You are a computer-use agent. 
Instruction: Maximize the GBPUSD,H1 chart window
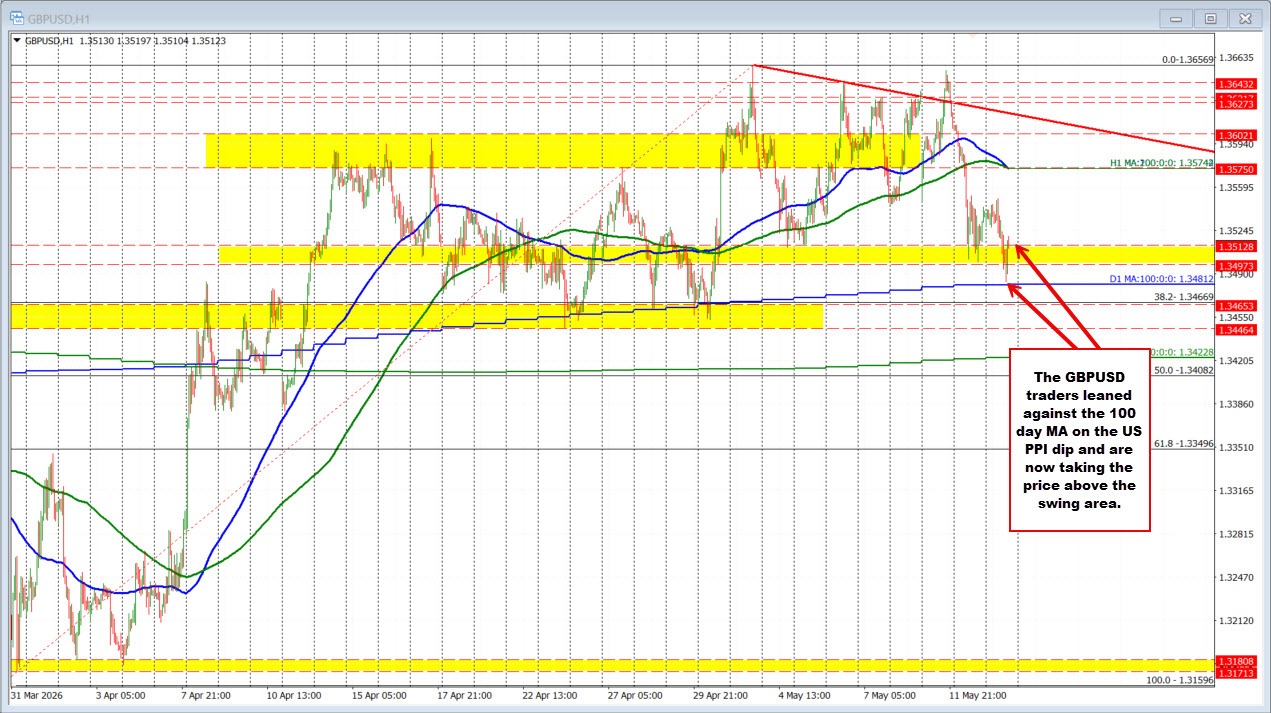[1210, 18]
